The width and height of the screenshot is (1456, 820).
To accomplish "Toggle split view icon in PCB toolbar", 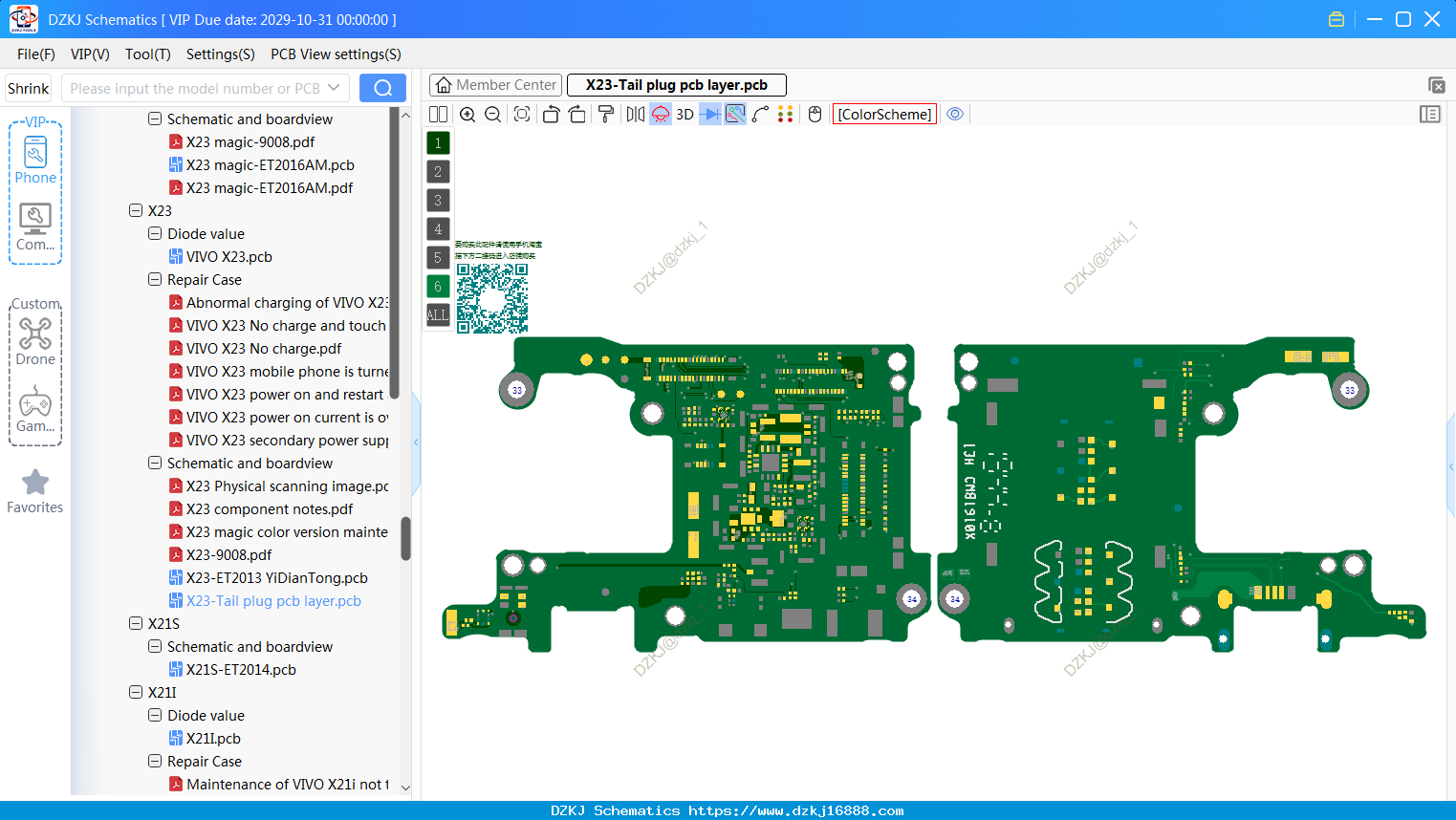I will (438, 115).
